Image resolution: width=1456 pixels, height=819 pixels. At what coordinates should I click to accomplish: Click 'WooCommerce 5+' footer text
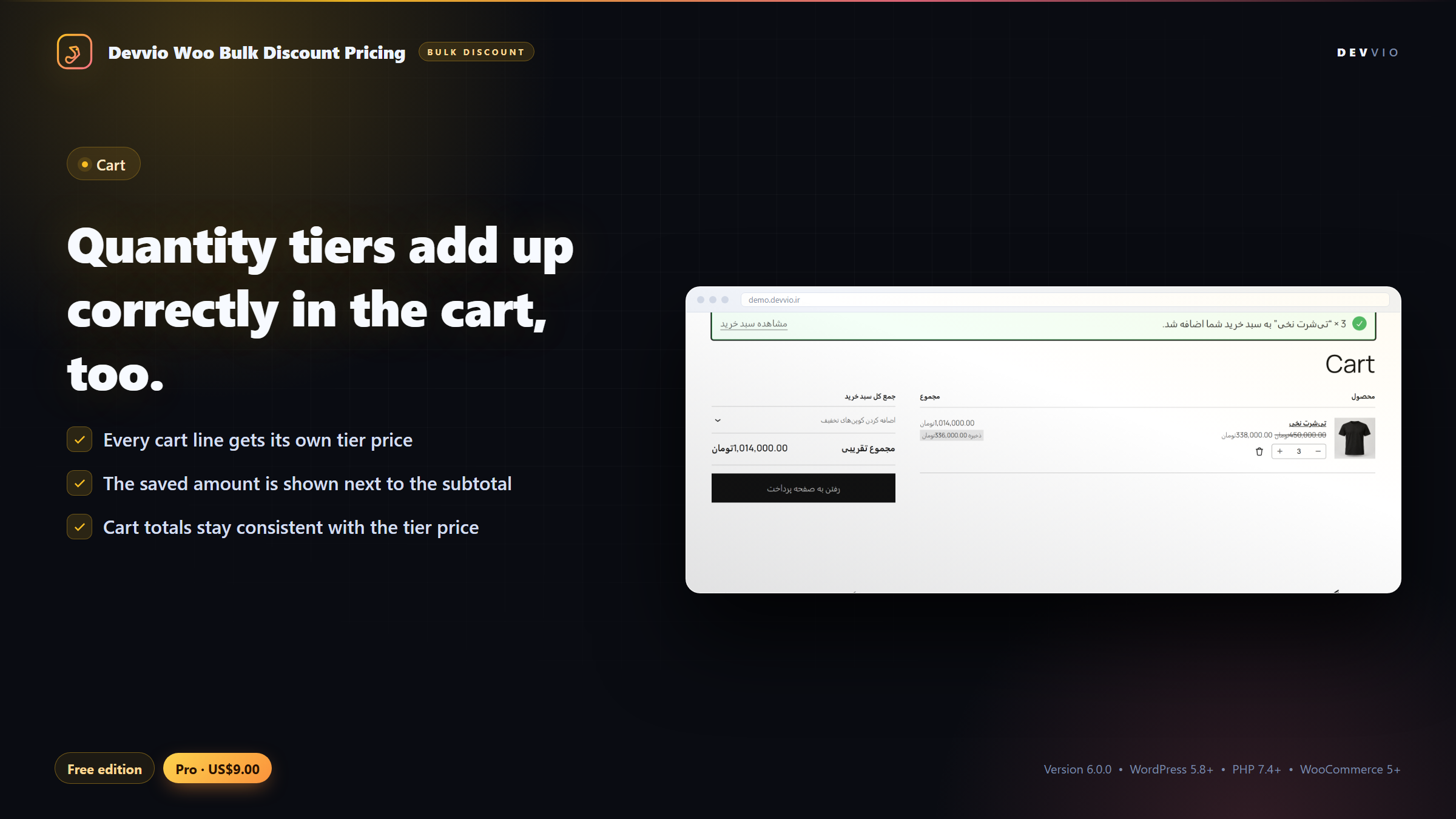tap(1350, 769)
